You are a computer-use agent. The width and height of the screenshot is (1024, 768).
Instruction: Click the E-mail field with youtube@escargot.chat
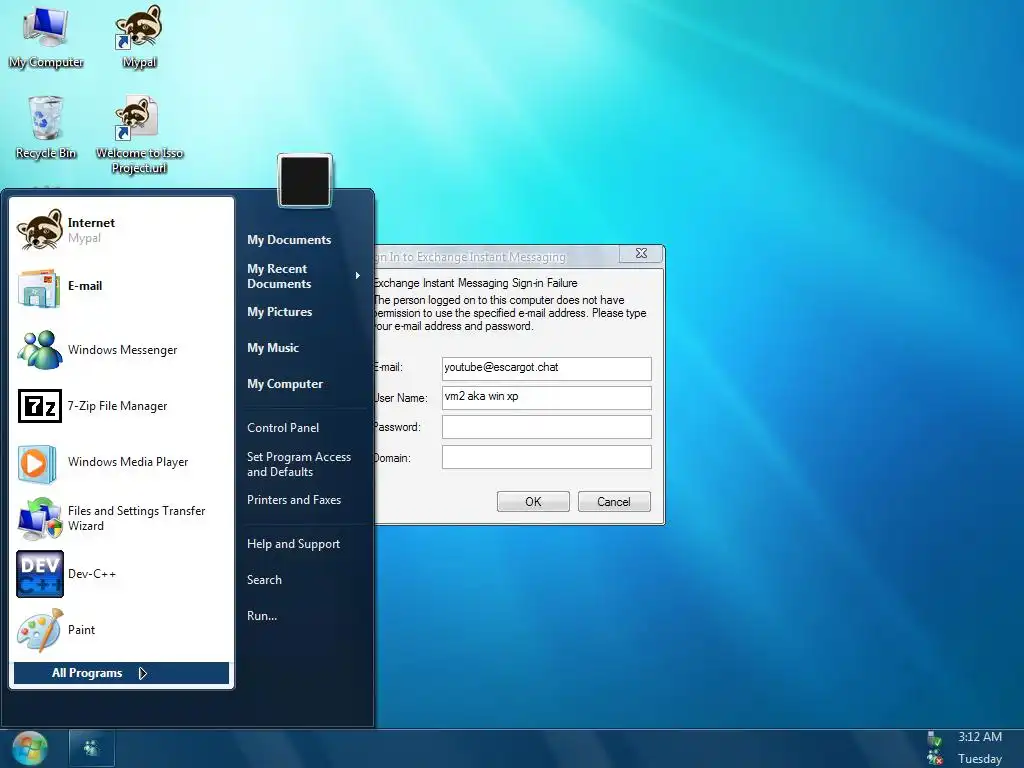pos(547,368)
